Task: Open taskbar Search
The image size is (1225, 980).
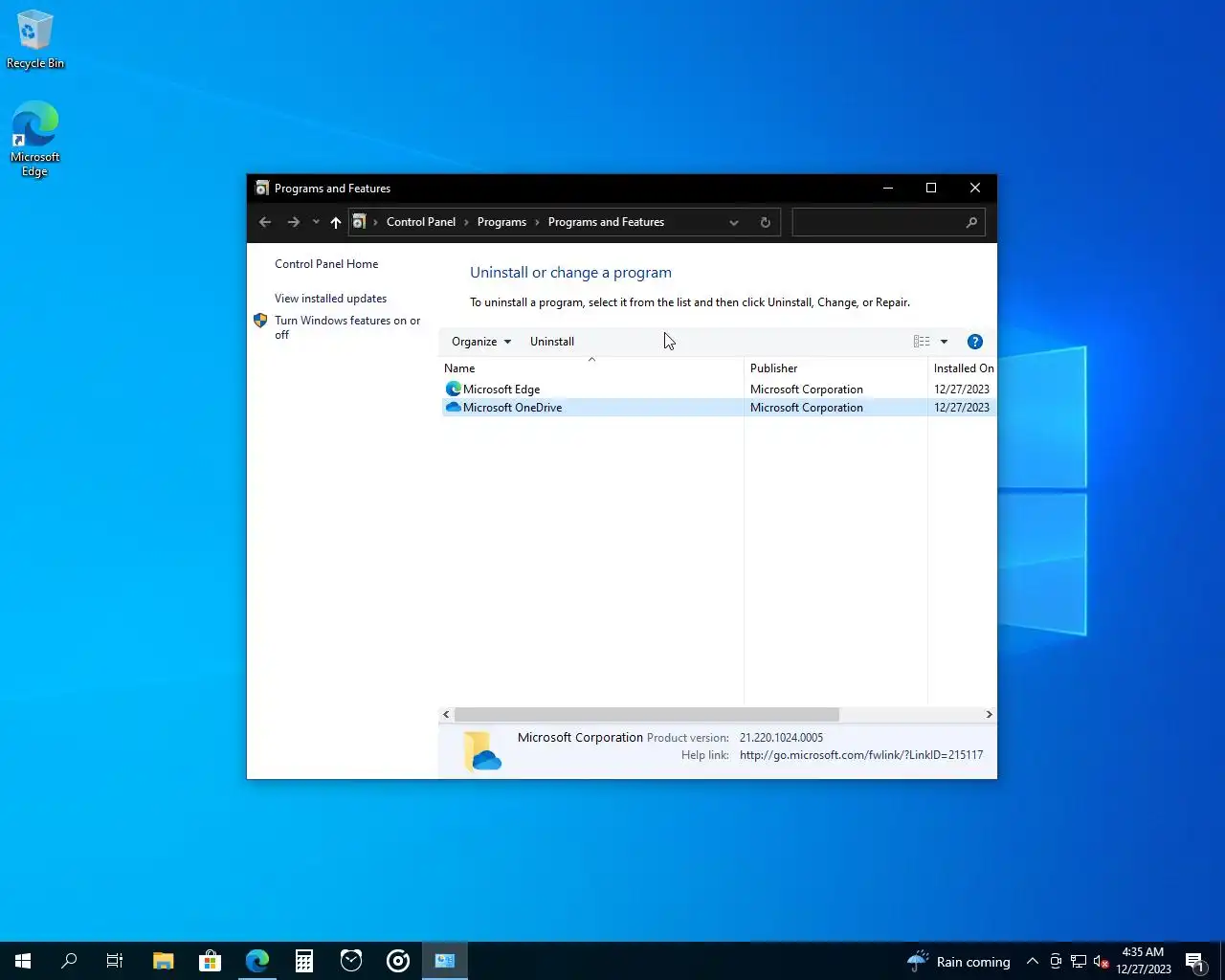Action: [x=69, y=961]
